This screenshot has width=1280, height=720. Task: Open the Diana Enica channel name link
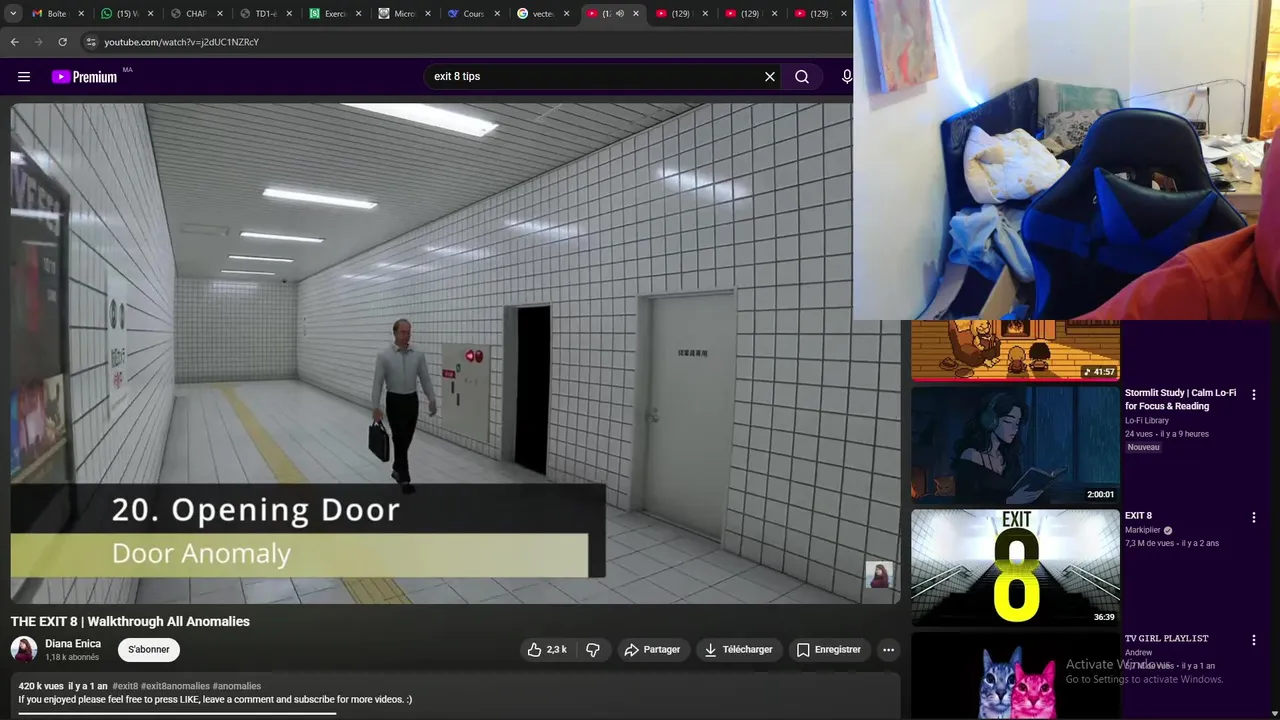(x=73, y=644)
